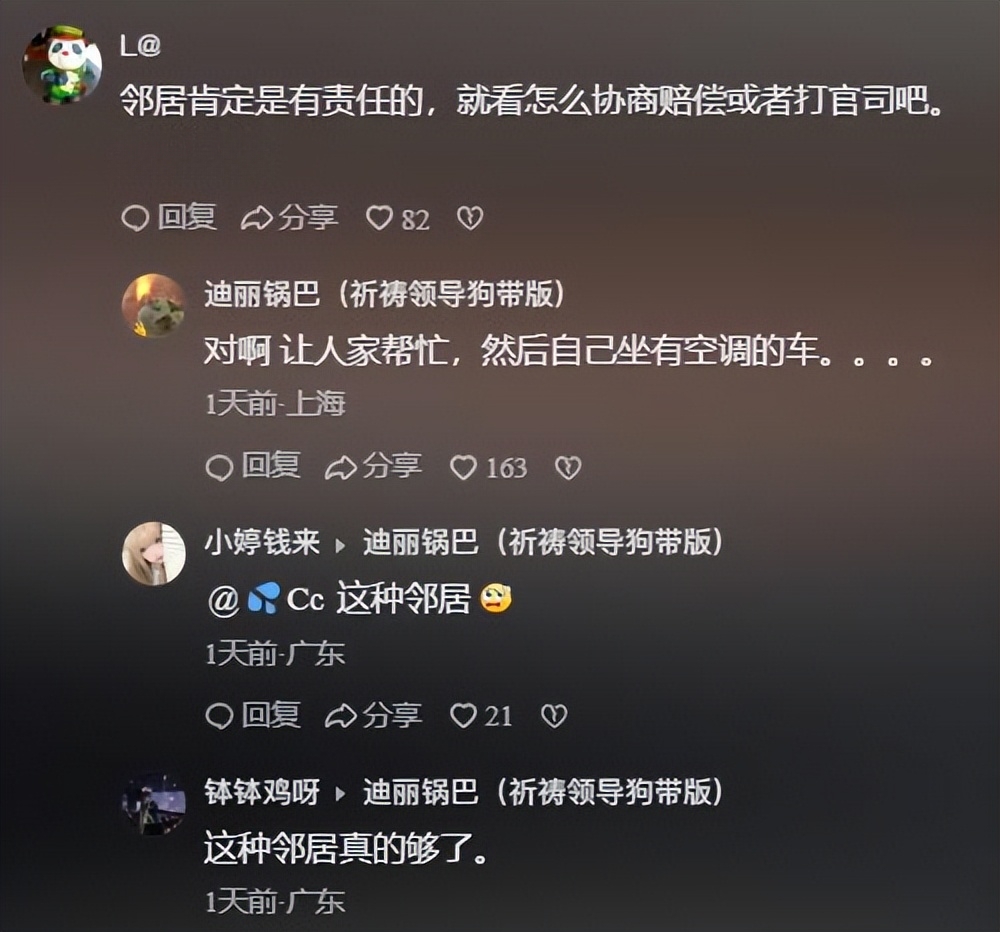Reply to 小婷钱来's comment

click(x=253, y=715)
